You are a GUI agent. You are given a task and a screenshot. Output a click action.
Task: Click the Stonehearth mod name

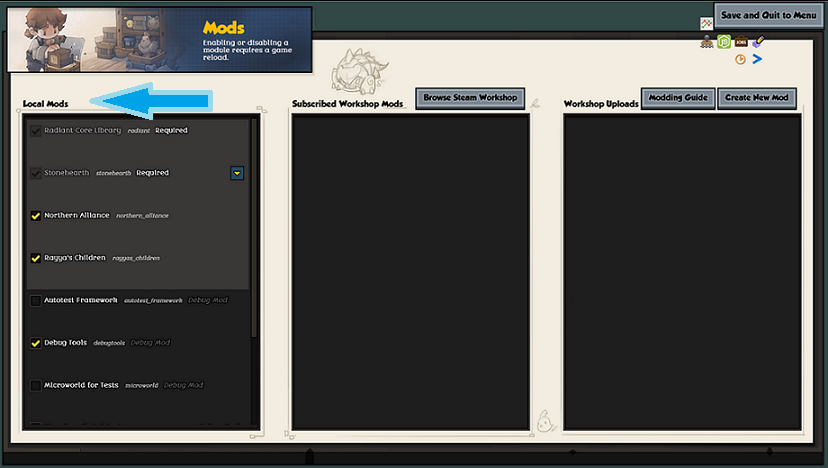click(67, 173)
